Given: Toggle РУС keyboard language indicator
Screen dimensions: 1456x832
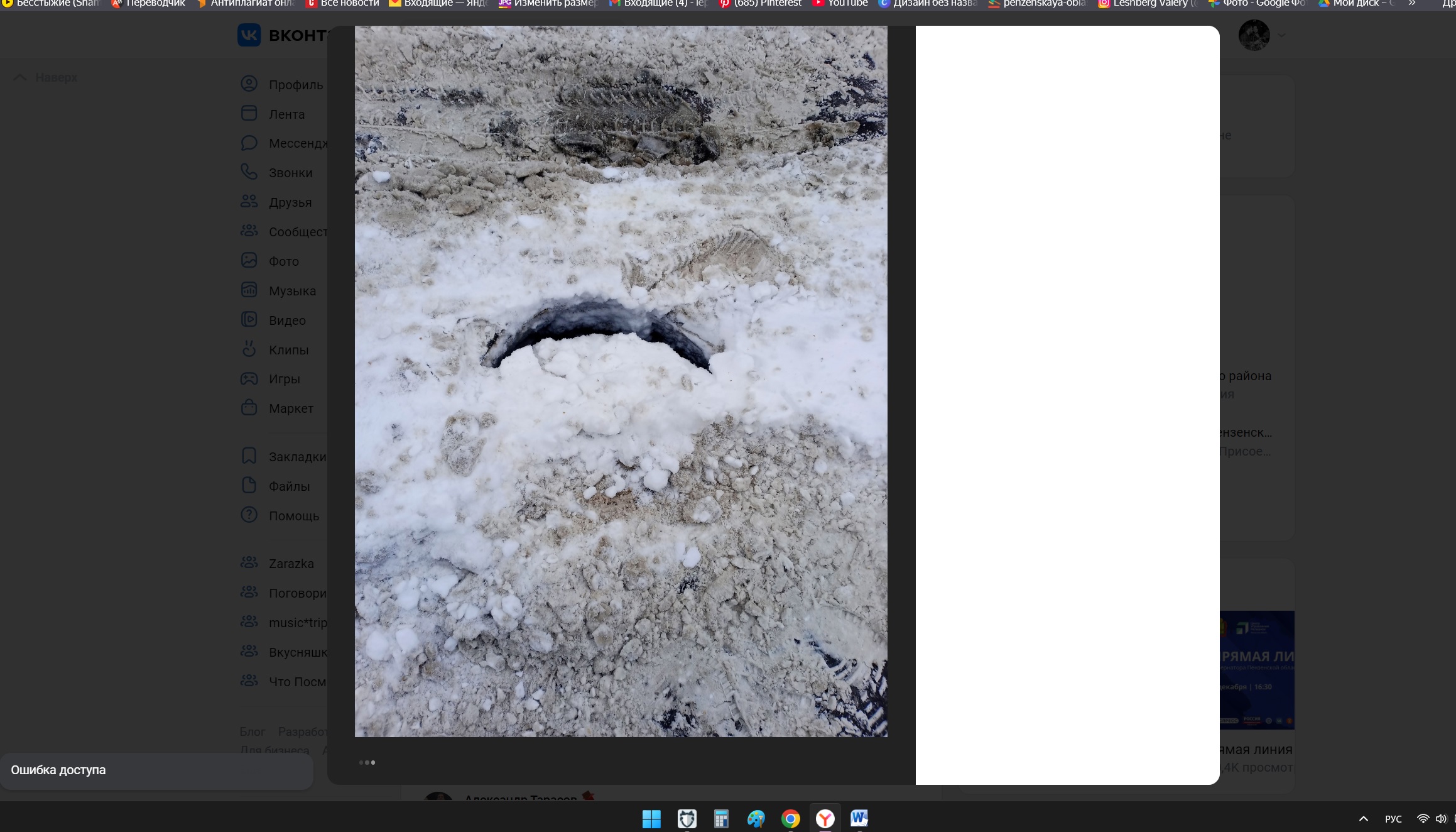Looking at the screenshot, I should (x=1393, y=819).
